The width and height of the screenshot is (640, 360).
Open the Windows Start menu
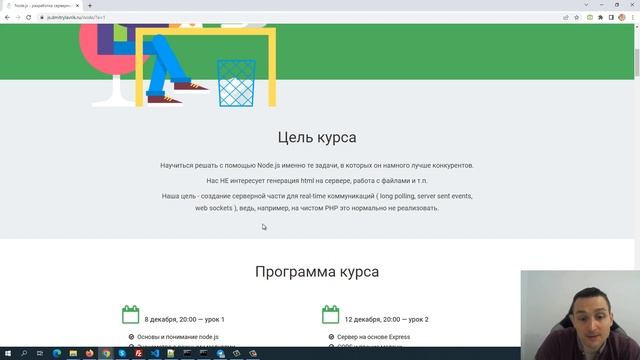pos(8,353)
